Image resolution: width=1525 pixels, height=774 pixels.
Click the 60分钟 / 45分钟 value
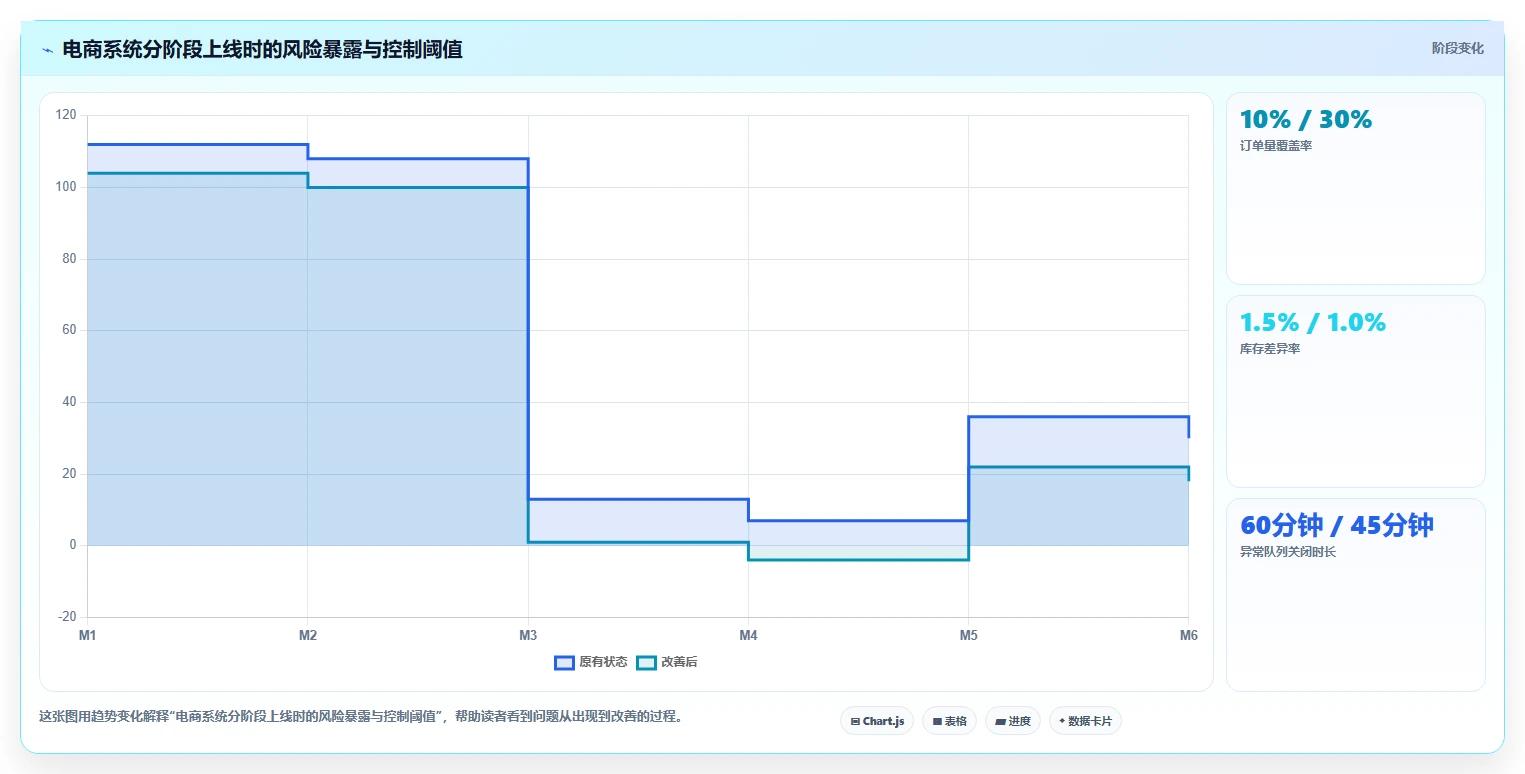pyautogui.click(x=1337, y=526)
